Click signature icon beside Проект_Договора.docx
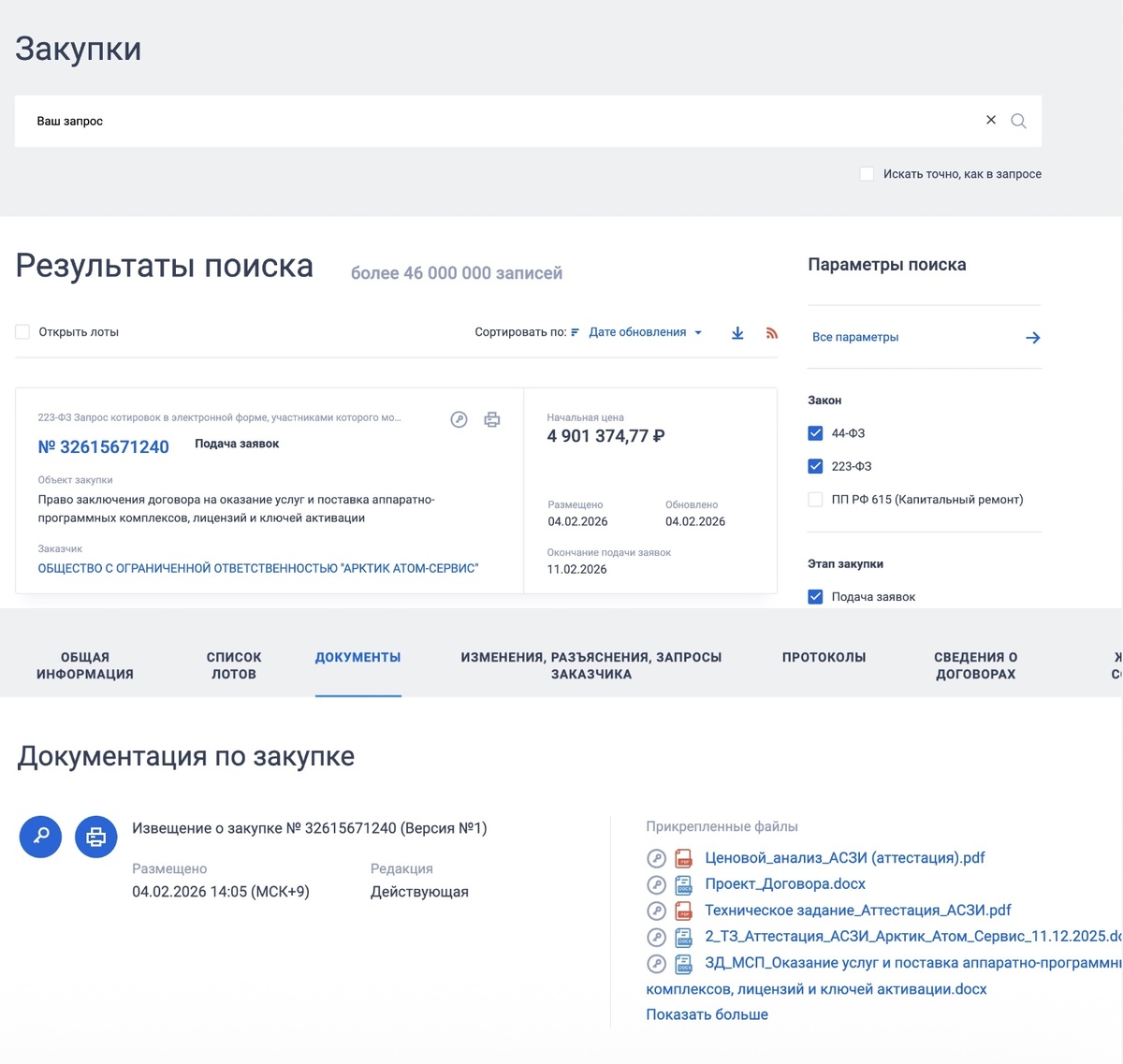This screenshot has height=1064, width=1123. [x=657, y=885]
